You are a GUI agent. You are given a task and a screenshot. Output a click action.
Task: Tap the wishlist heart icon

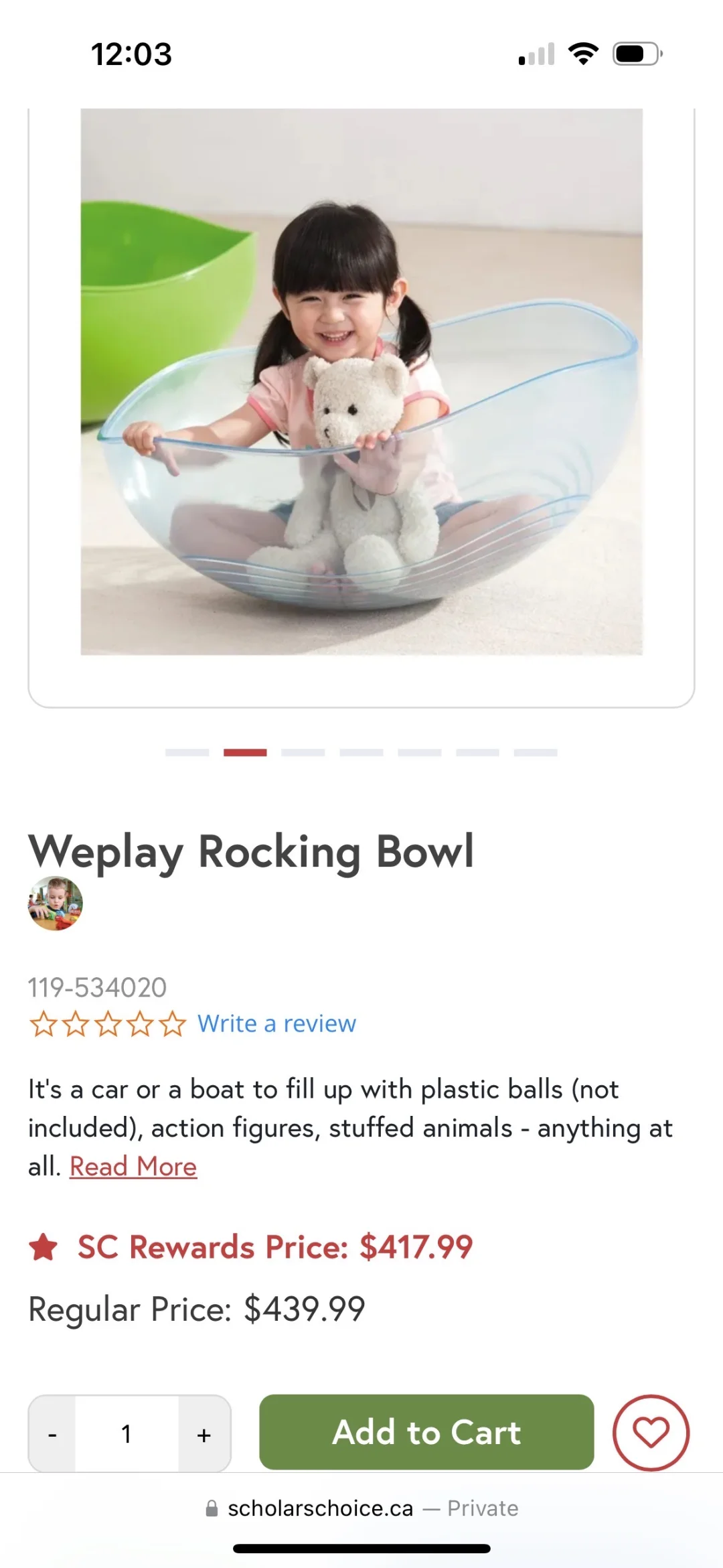click(x=651, y=1433)
